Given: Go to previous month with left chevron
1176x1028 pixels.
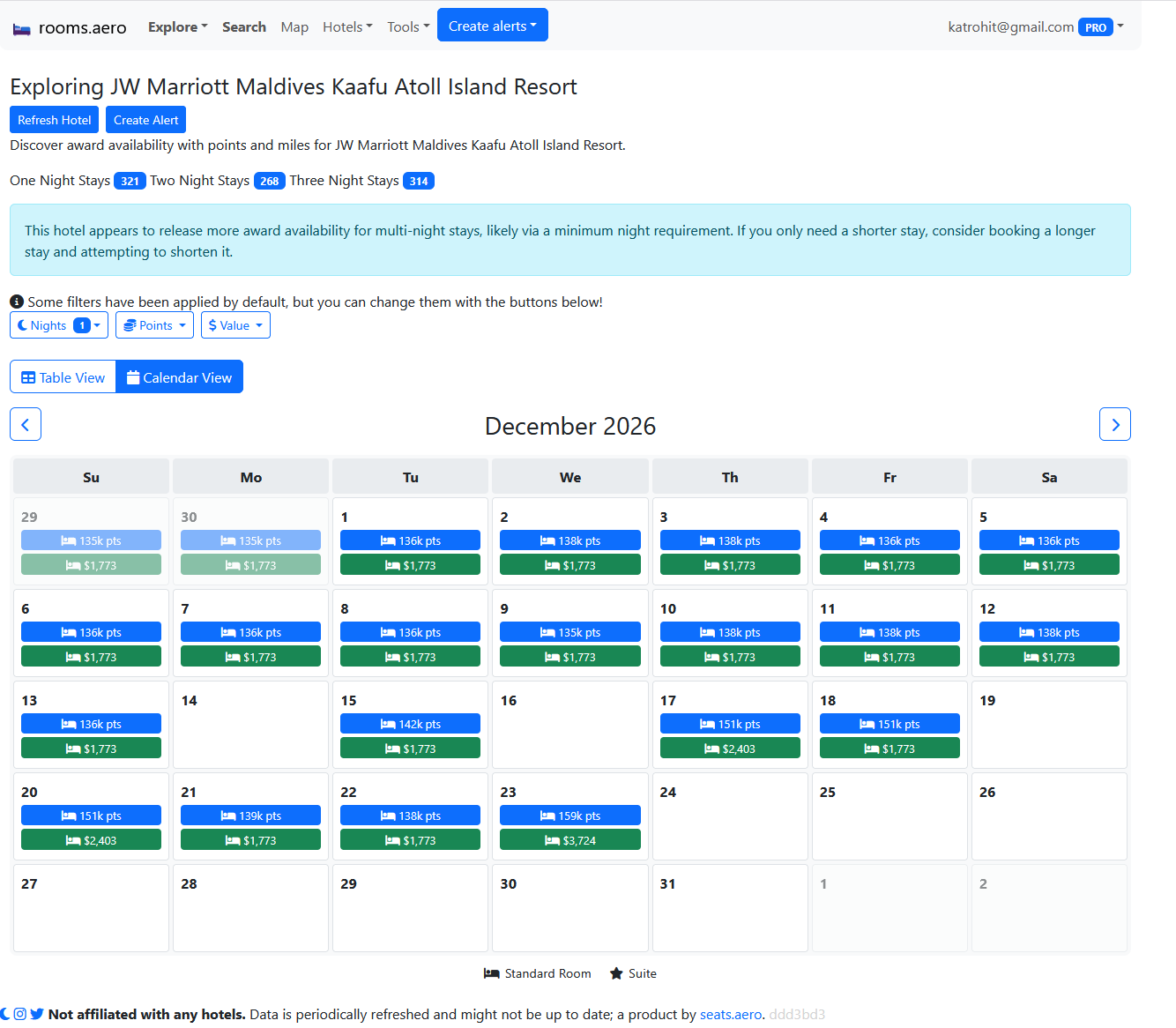Looking at the screenshot, I should [x=26, y=424].
